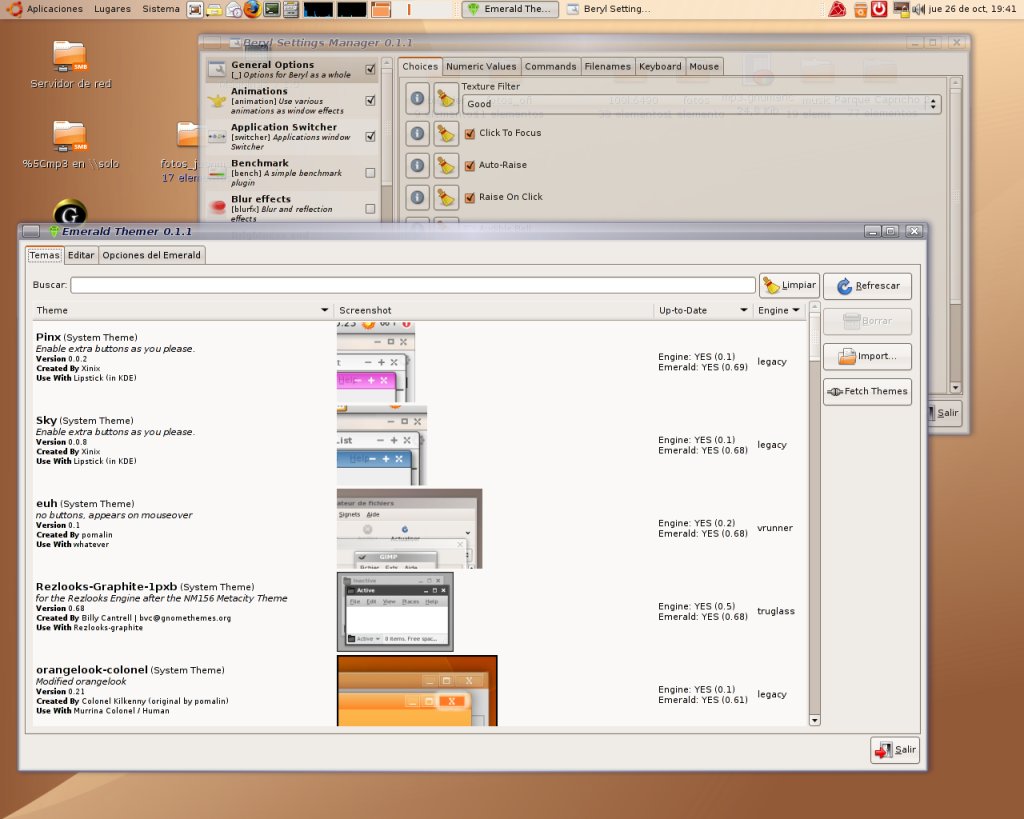Viewport: 1024px width, 819px height.
Task: Switch to the Temas tab
Action: pos(44,255)
